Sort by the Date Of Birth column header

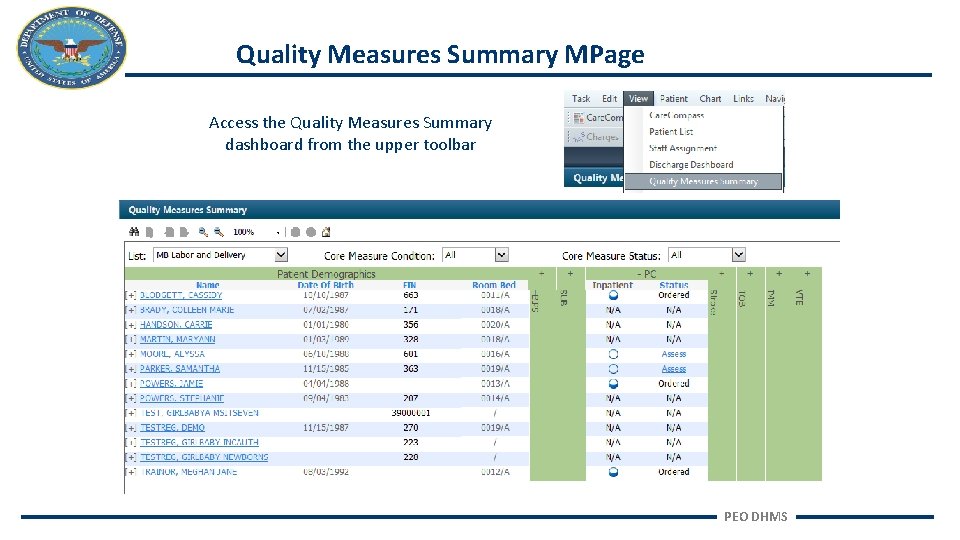pos(325,285)
